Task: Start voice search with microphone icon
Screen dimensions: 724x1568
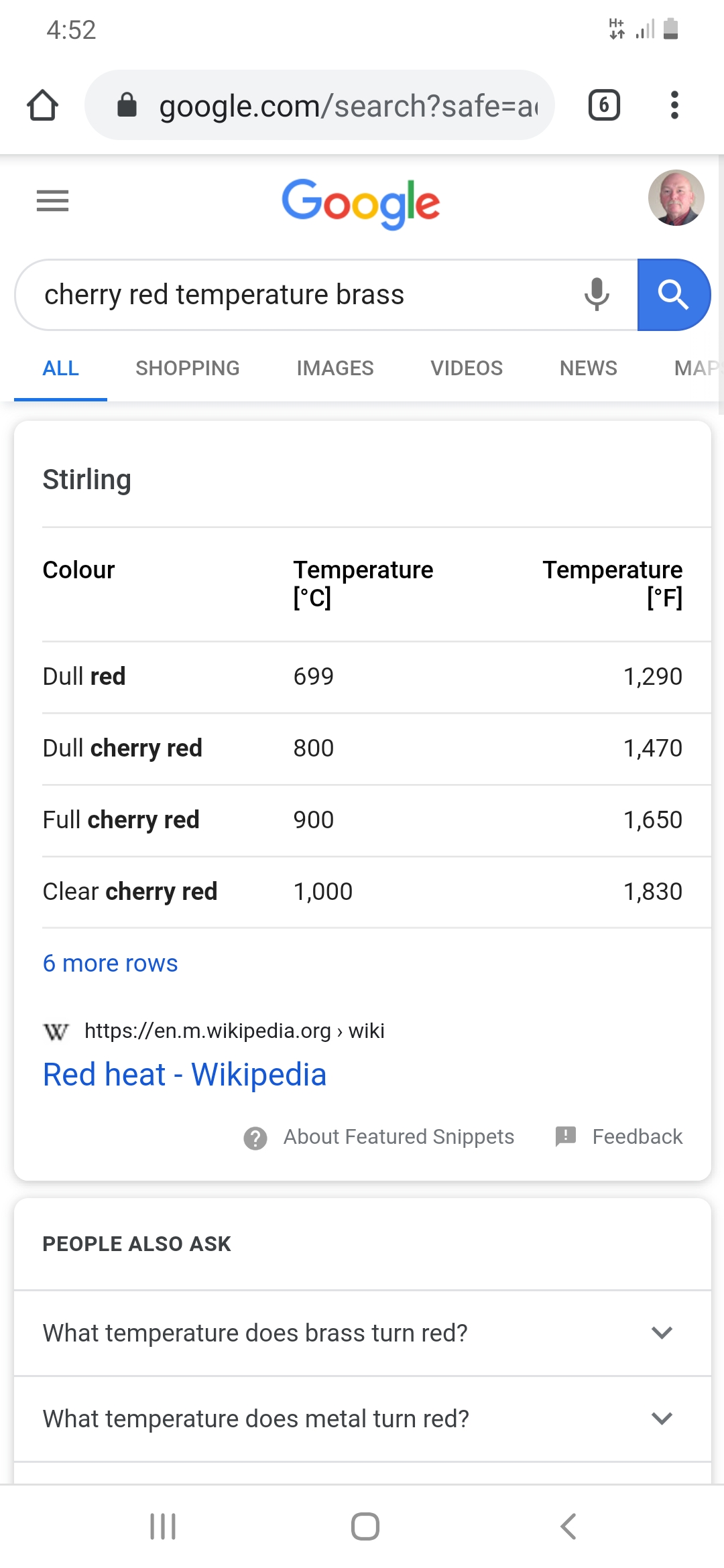Action: pyautogui.click(x=596, y=295)
